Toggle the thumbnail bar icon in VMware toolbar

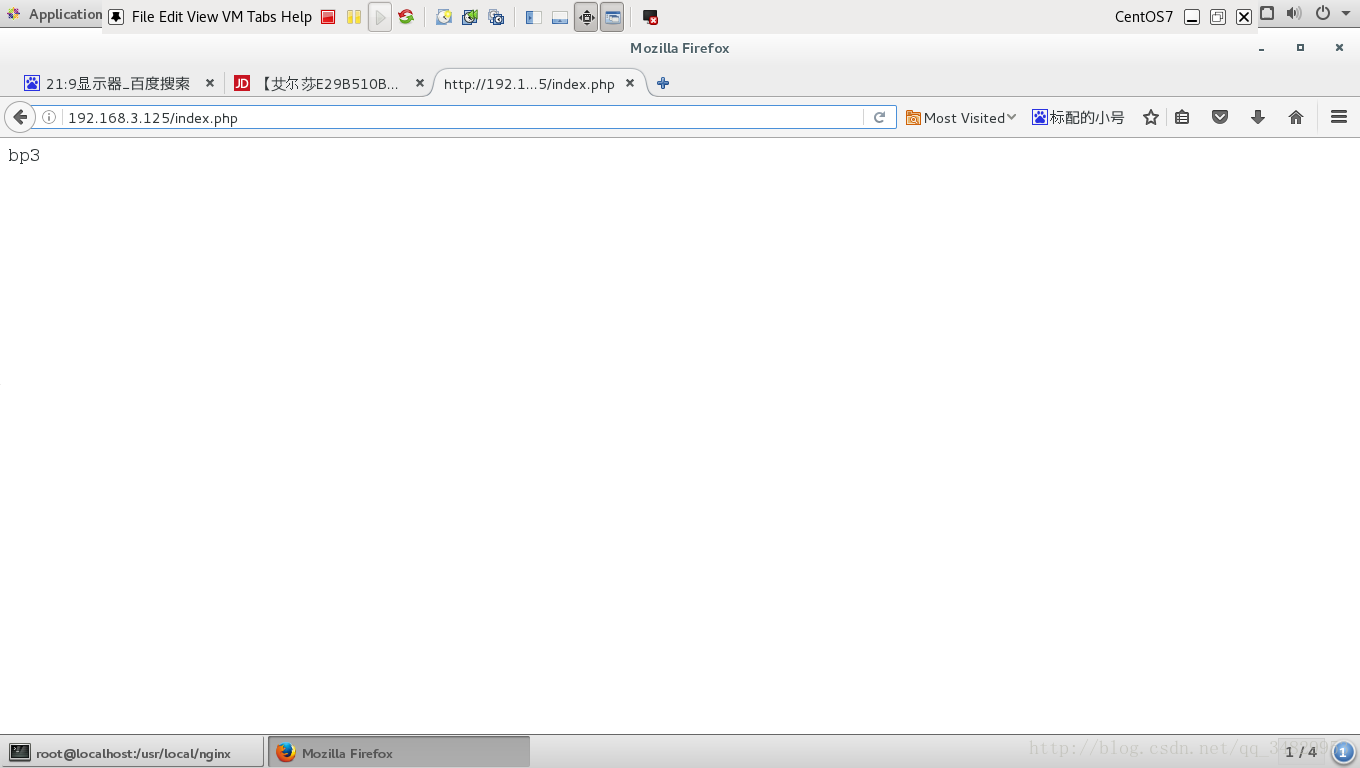(560, 17)
